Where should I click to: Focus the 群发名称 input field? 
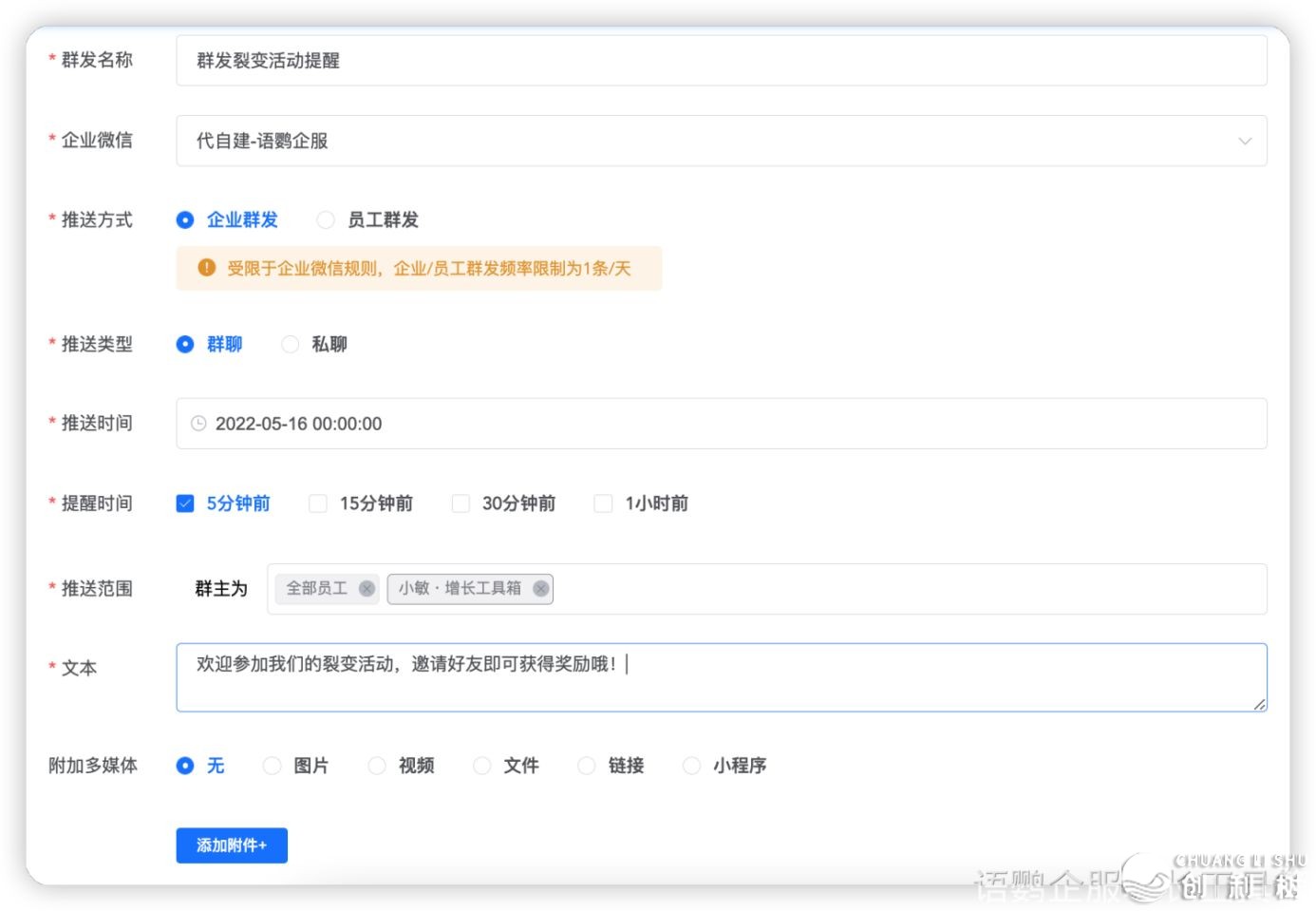click(722, 61)
